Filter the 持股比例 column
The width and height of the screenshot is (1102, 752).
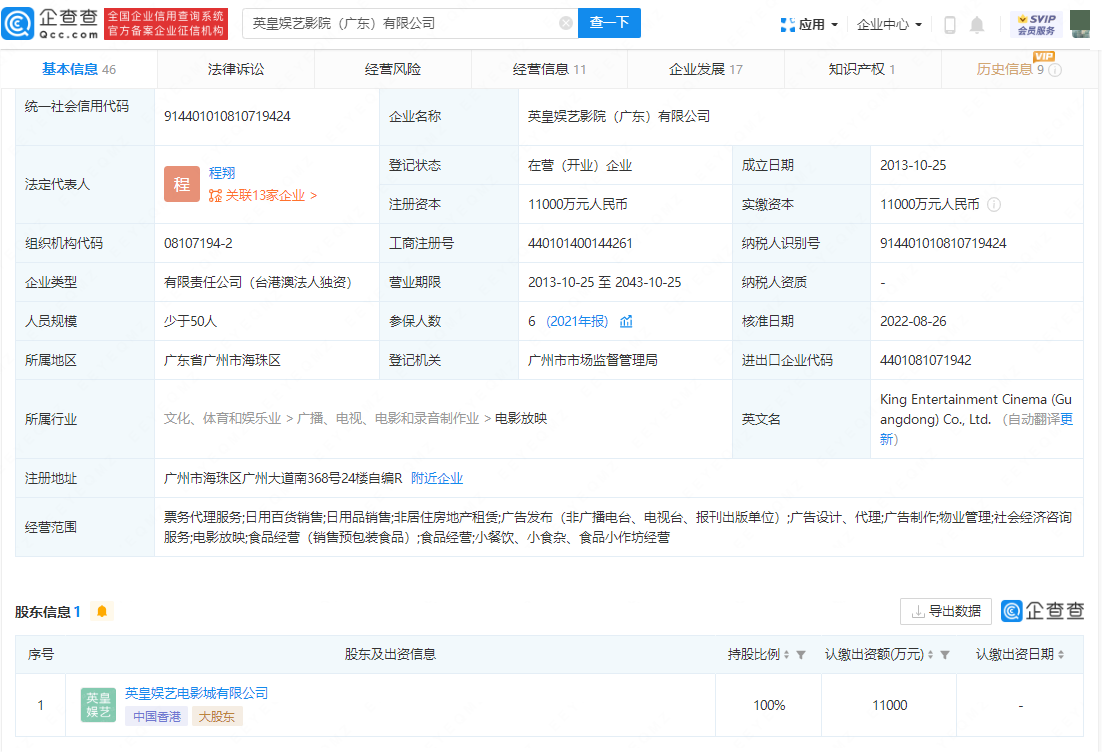point(800,655)
